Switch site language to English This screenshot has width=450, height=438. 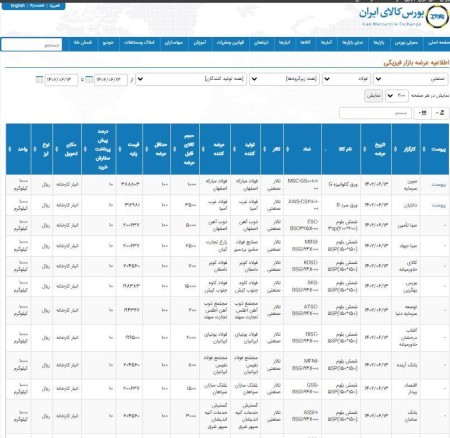(17, 6)
